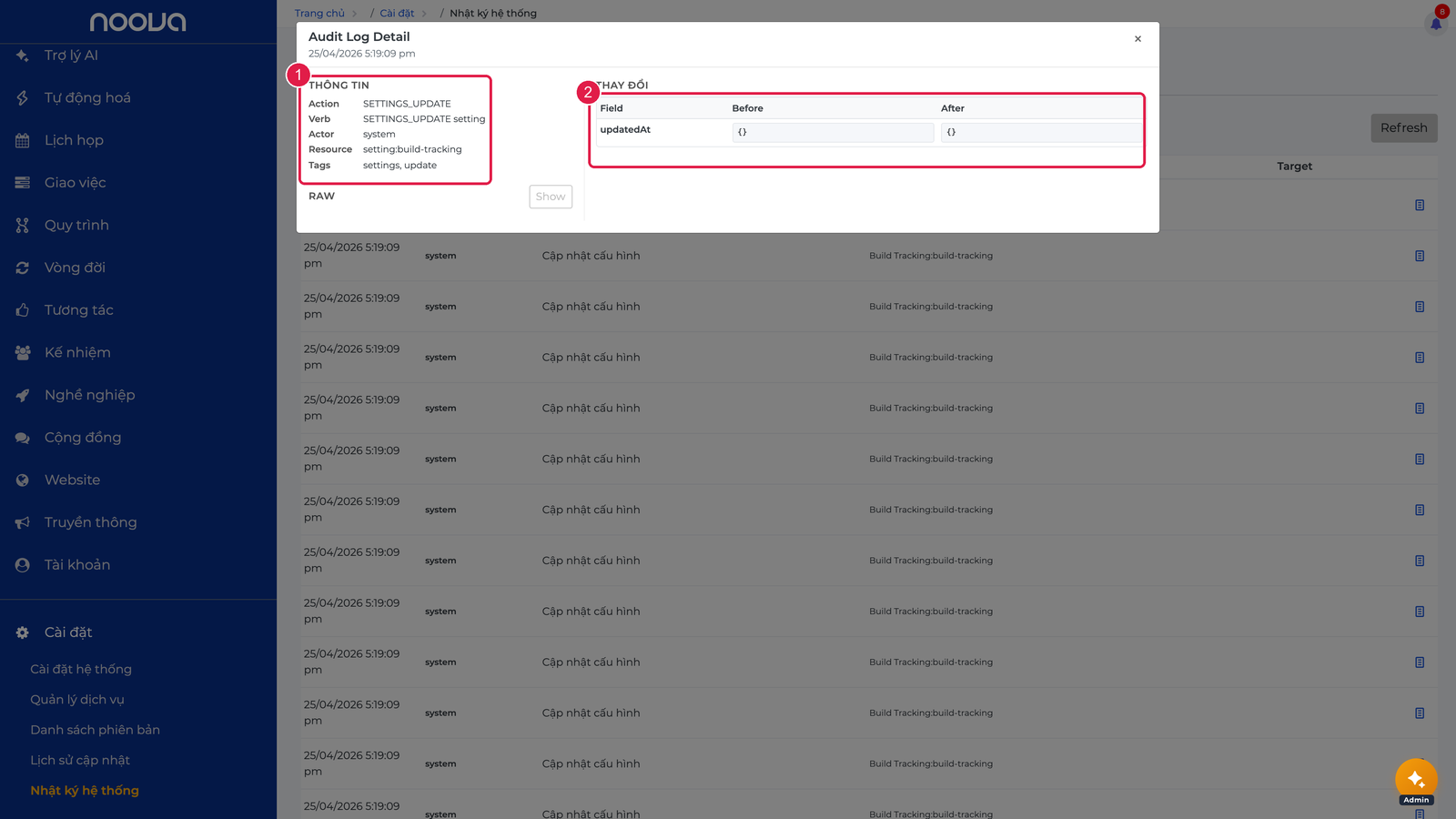Click the Tự động hoá lightning icon
This screenshot has height=819, width=1456.
point(23,98)
